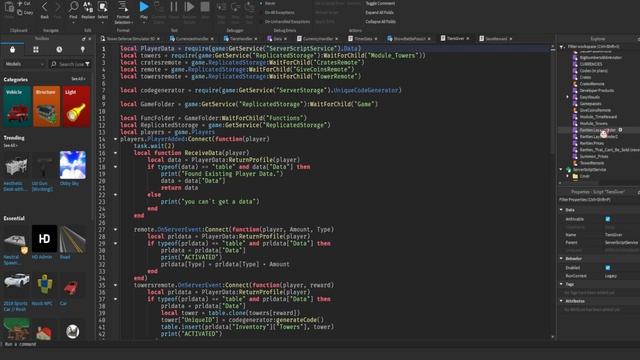
Task: Click the plus icon beside selected Rarities item
Action: (620, 130)
